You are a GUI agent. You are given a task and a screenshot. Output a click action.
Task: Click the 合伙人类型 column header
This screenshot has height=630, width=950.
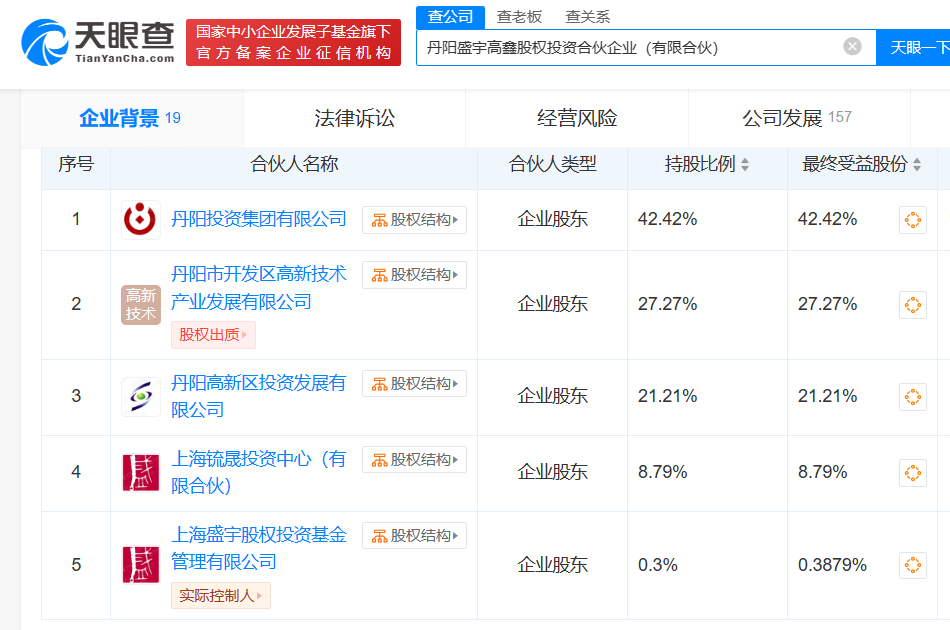(x=553, y=164)
